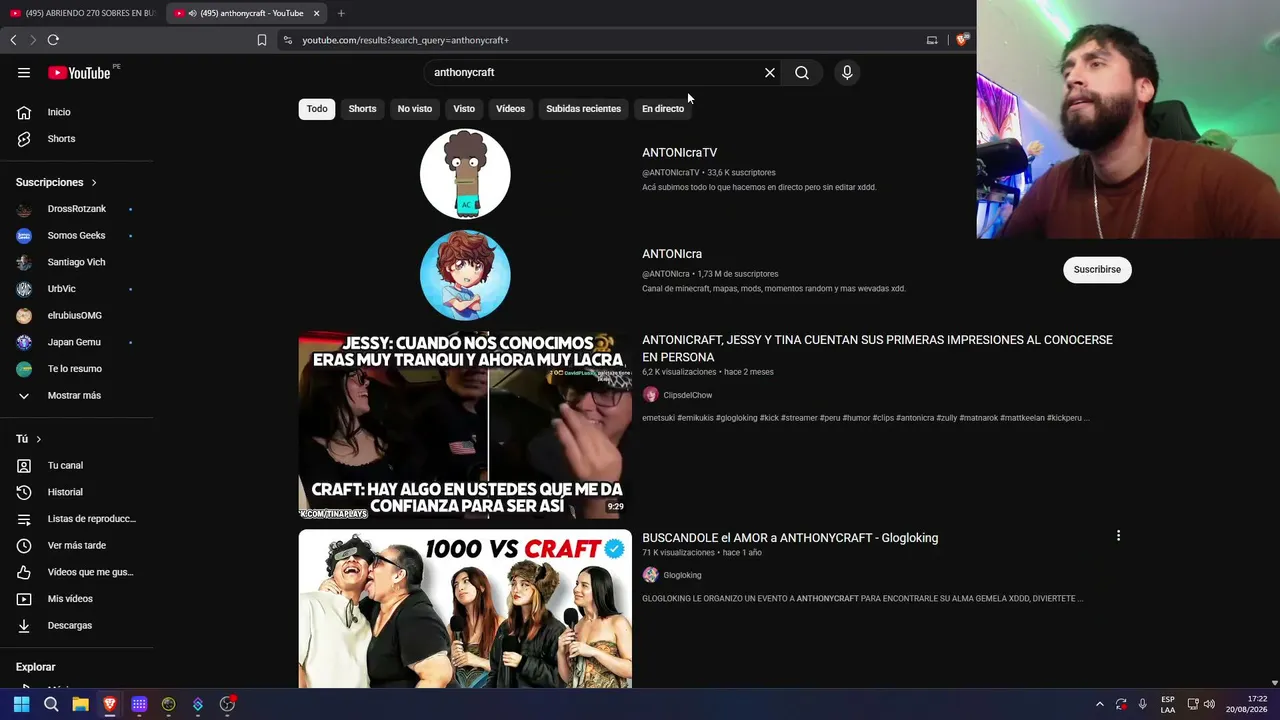Image resolution: width=1280 pixels, height=720 pixels.
Task: Select the Videos filter chip
Action: tap(510, 109)
